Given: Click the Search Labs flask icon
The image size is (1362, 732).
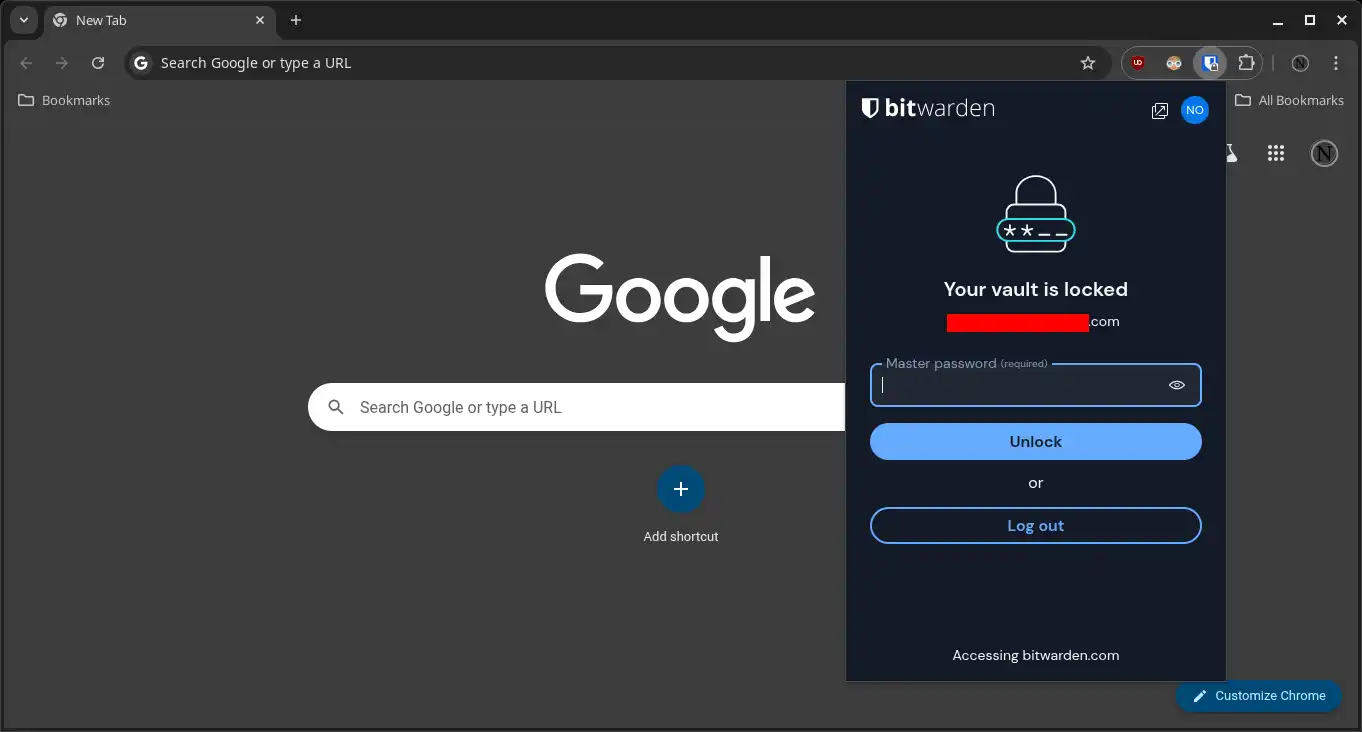Looking at the screenshot, I should (x=1231, y=153).
